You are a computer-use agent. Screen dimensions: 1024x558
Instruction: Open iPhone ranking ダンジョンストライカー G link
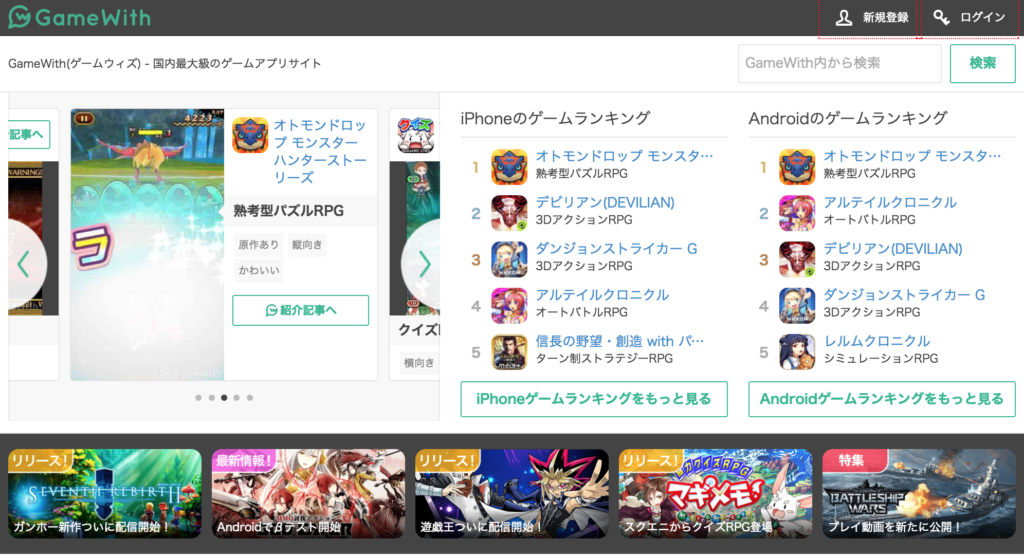[616, 249]
